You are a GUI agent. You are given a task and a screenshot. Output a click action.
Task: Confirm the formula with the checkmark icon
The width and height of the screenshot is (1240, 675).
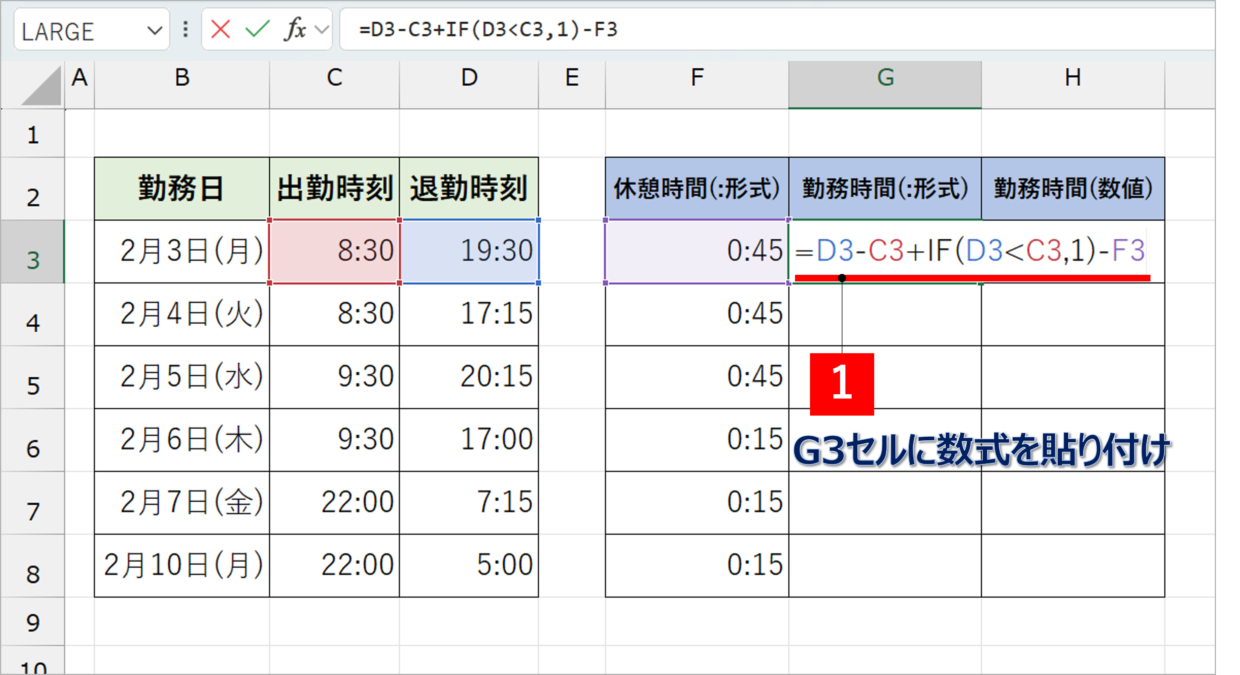coord(257,30)
